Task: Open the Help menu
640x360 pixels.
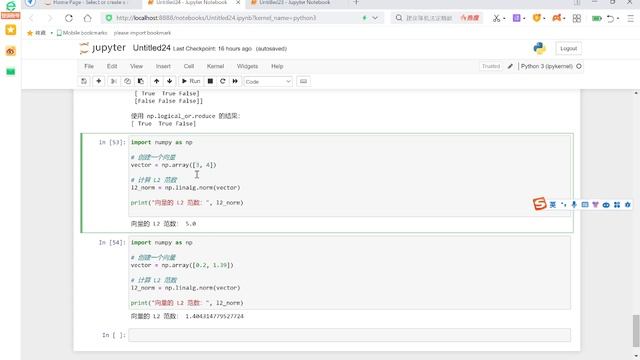Action: (x=277, y=66)
